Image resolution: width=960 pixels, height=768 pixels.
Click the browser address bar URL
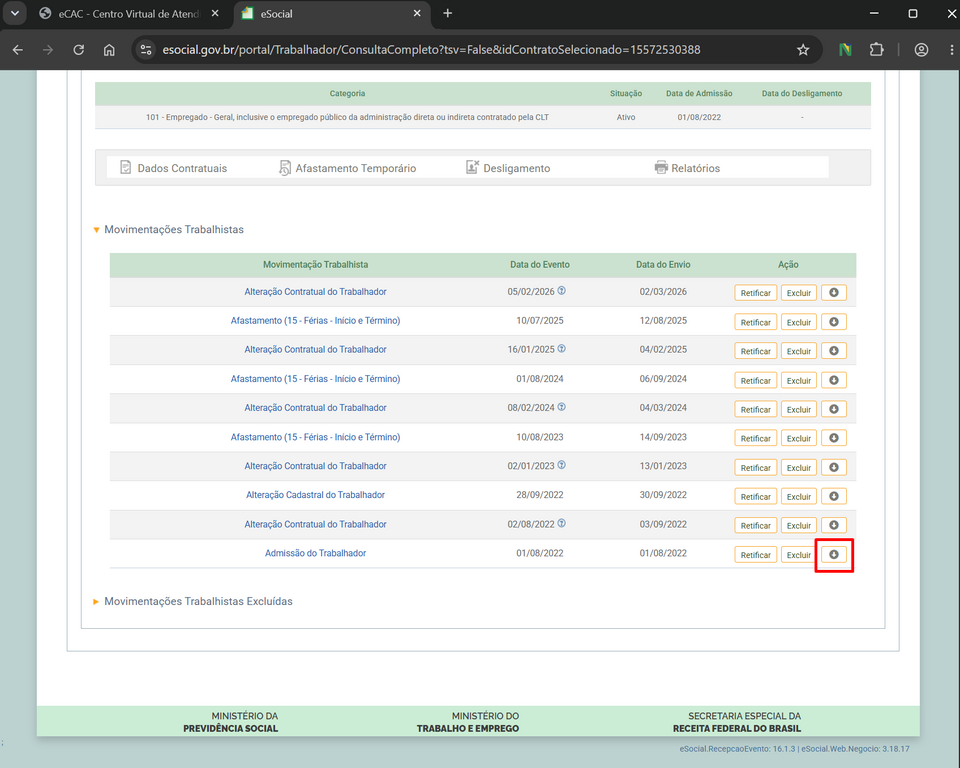pos(431,50)
